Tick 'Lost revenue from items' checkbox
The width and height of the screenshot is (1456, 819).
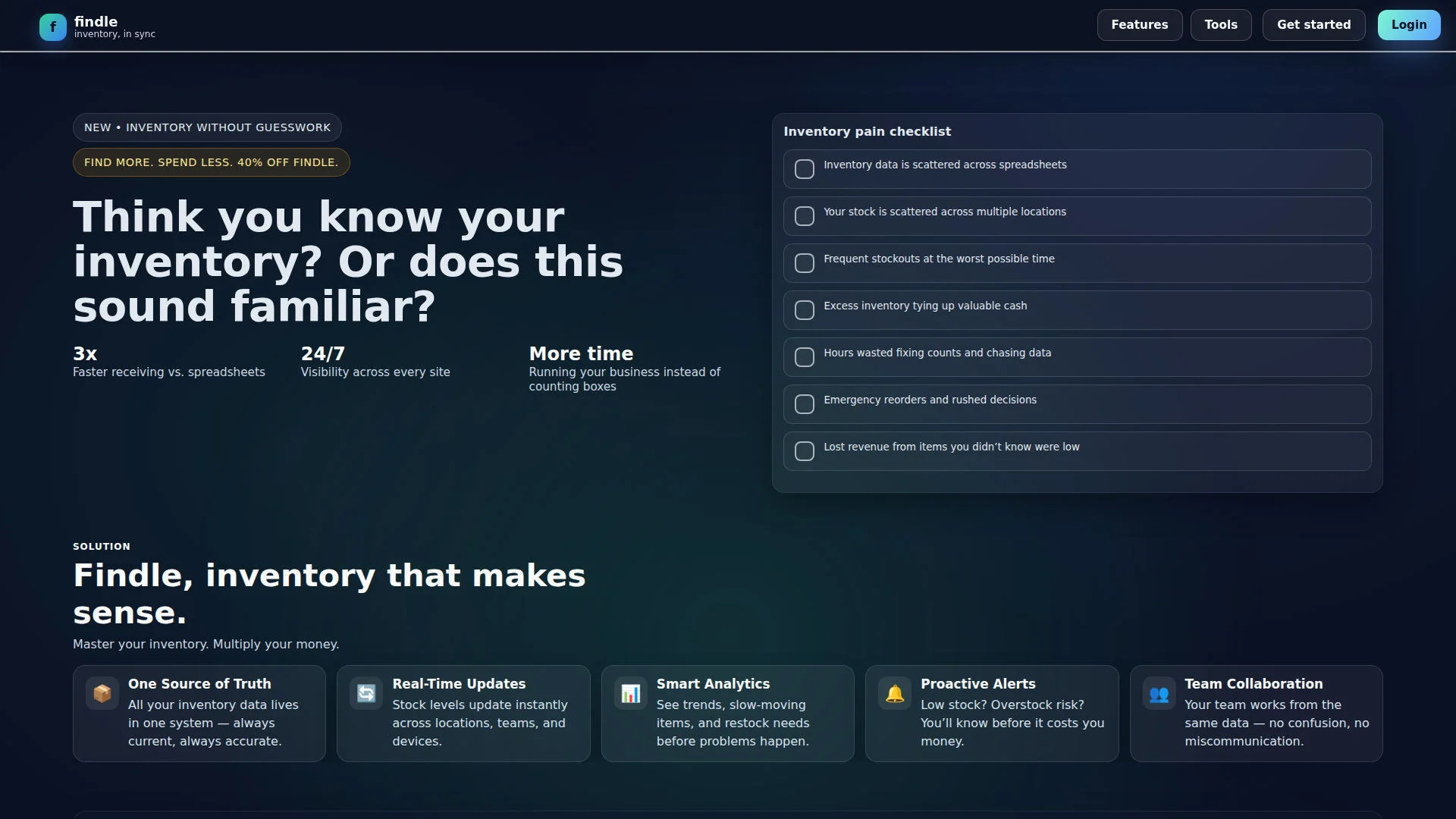click(805, 451)
